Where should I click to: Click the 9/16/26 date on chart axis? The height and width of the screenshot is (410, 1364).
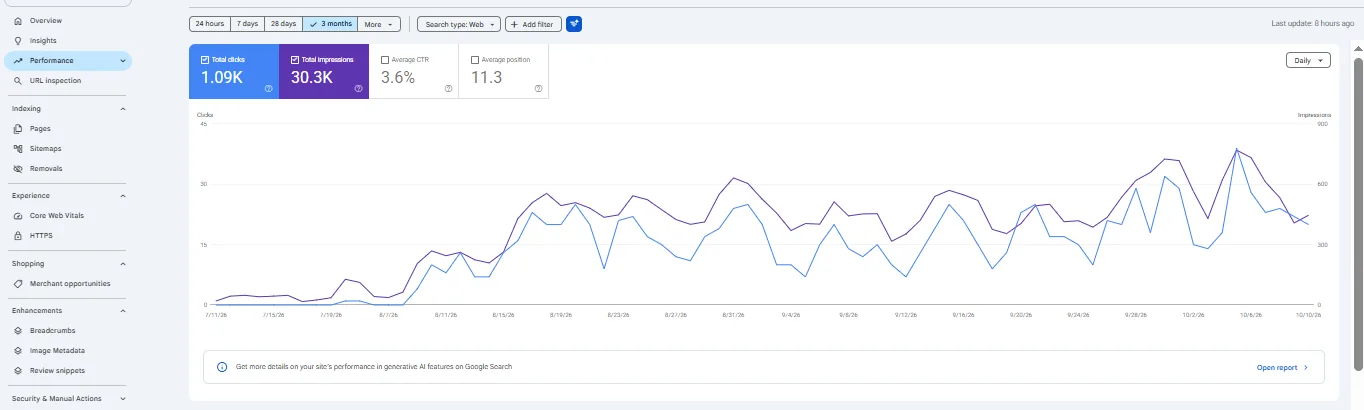pyautogui.click(x=963, y=314)
